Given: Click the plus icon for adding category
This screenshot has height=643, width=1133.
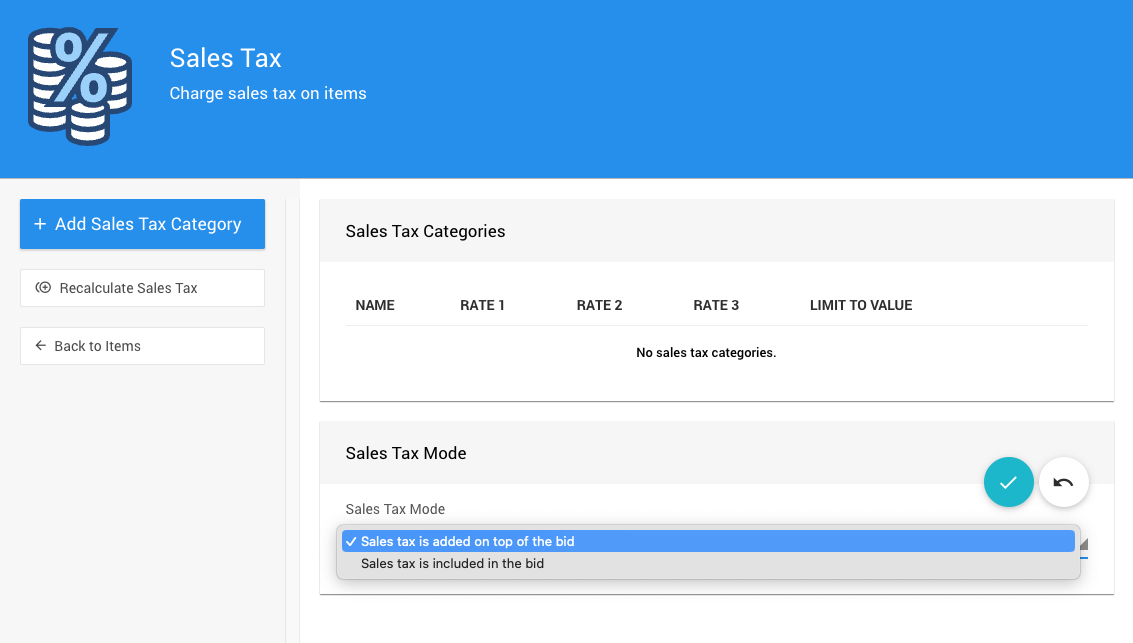Looking at the screenshot, I should (x=40, y=224).
